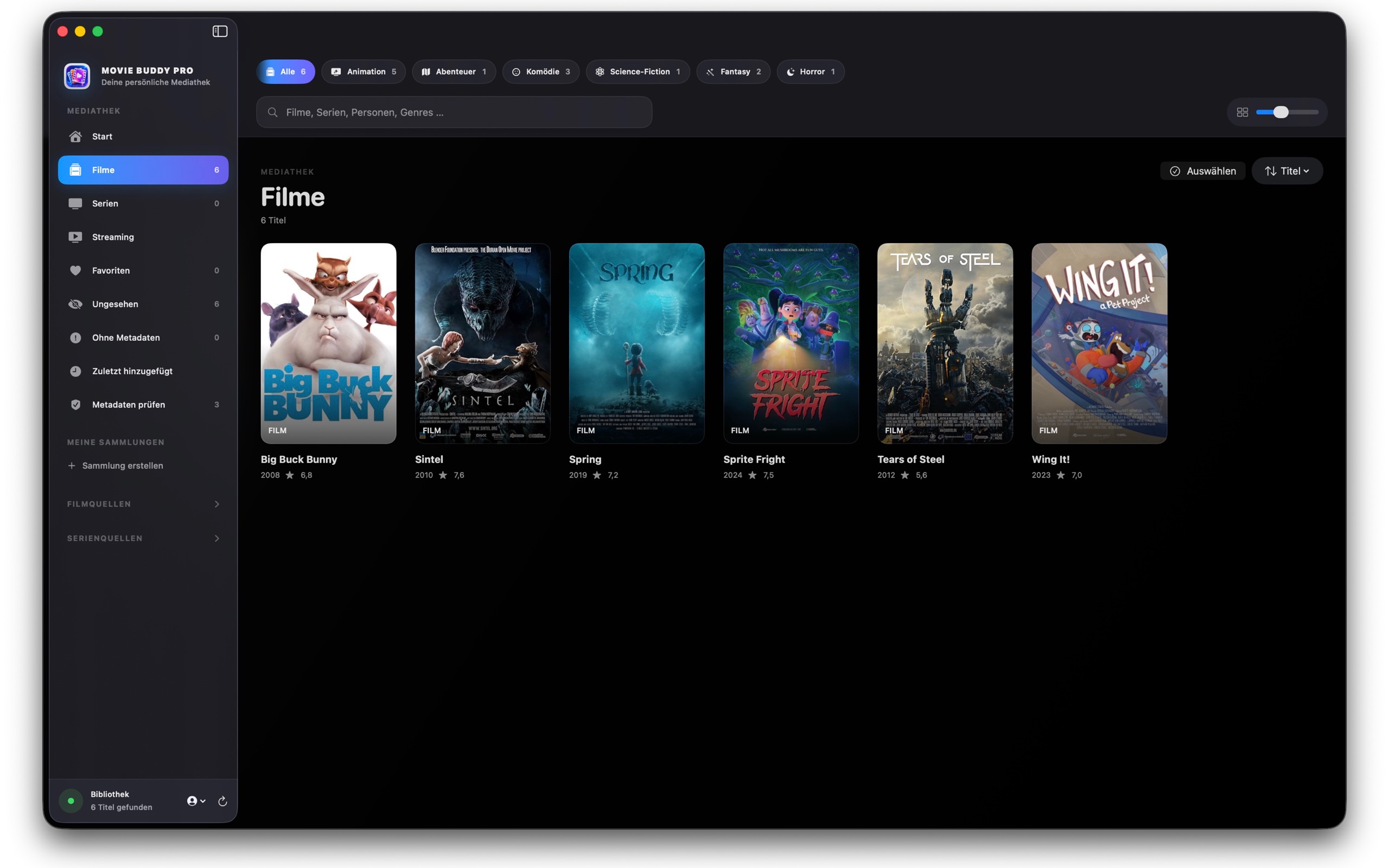Click the Ungesehen crossed-eye icon
The height and width of the screenshot is (868, 1389).
pos(75,304)
